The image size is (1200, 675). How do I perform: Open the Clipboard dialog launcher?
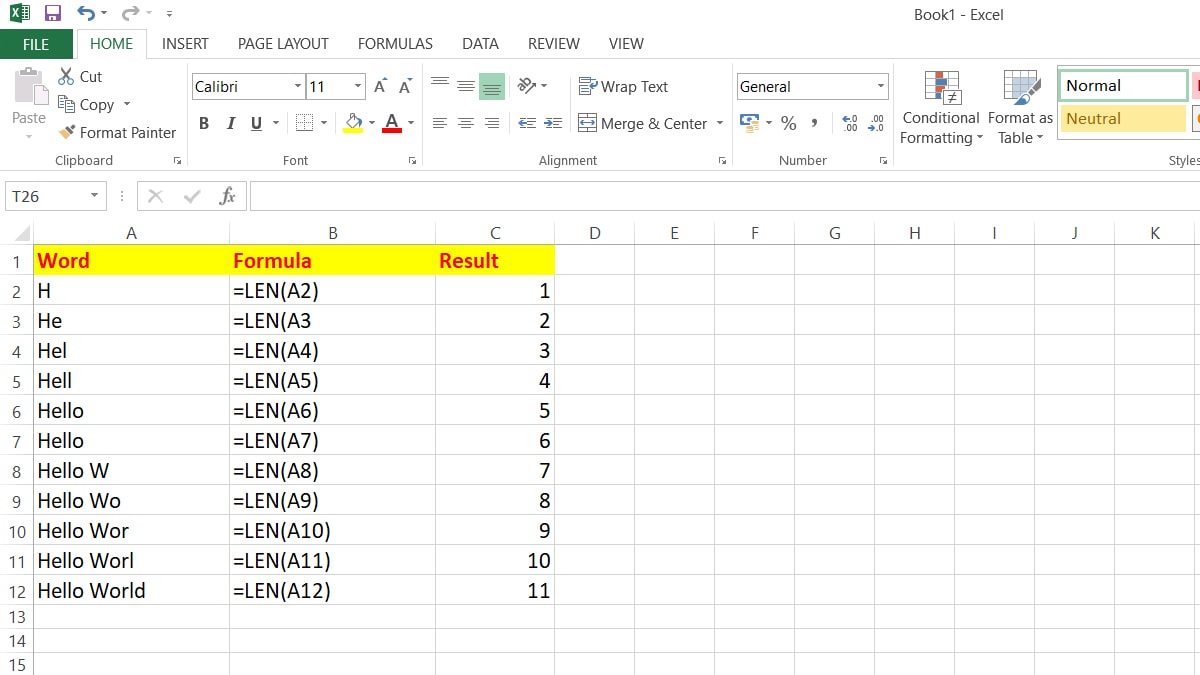(x=177, y=161)
